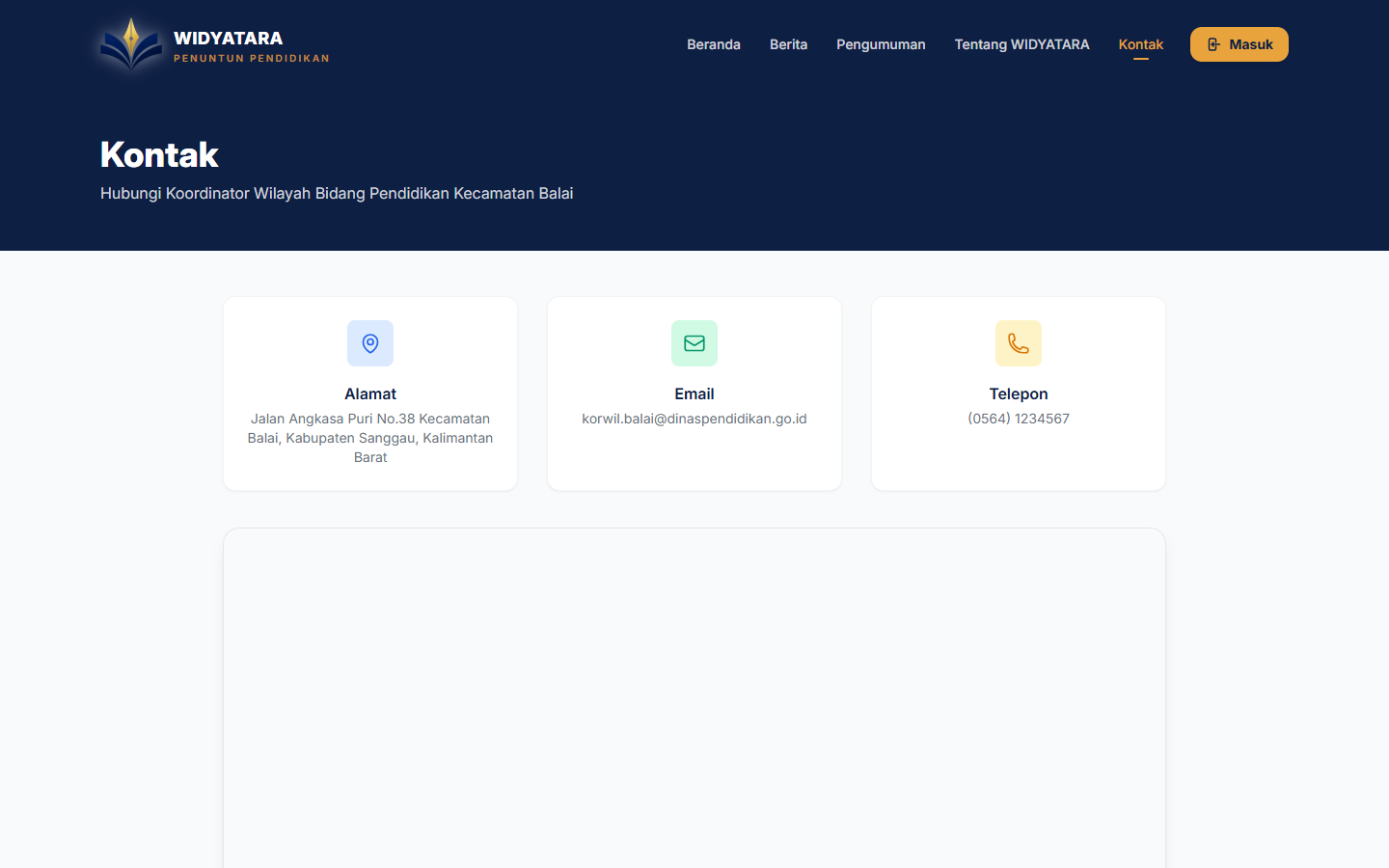Click the Jalan Angkasa Puri address text
The height and width of the screenshot is (868, 1389).
[x=370, y=438]
